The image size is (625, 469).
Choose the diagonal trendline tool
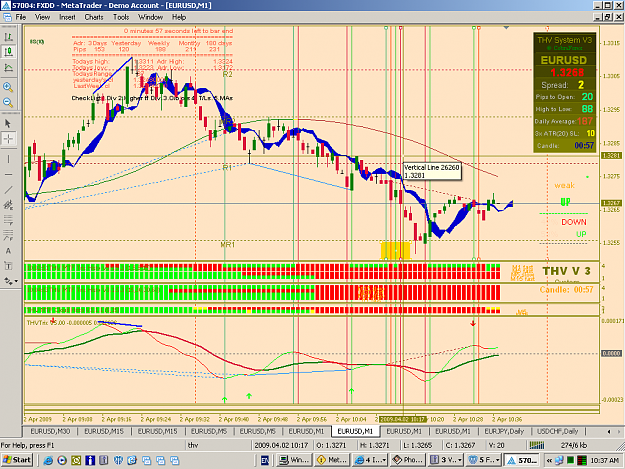pos(8,190)
